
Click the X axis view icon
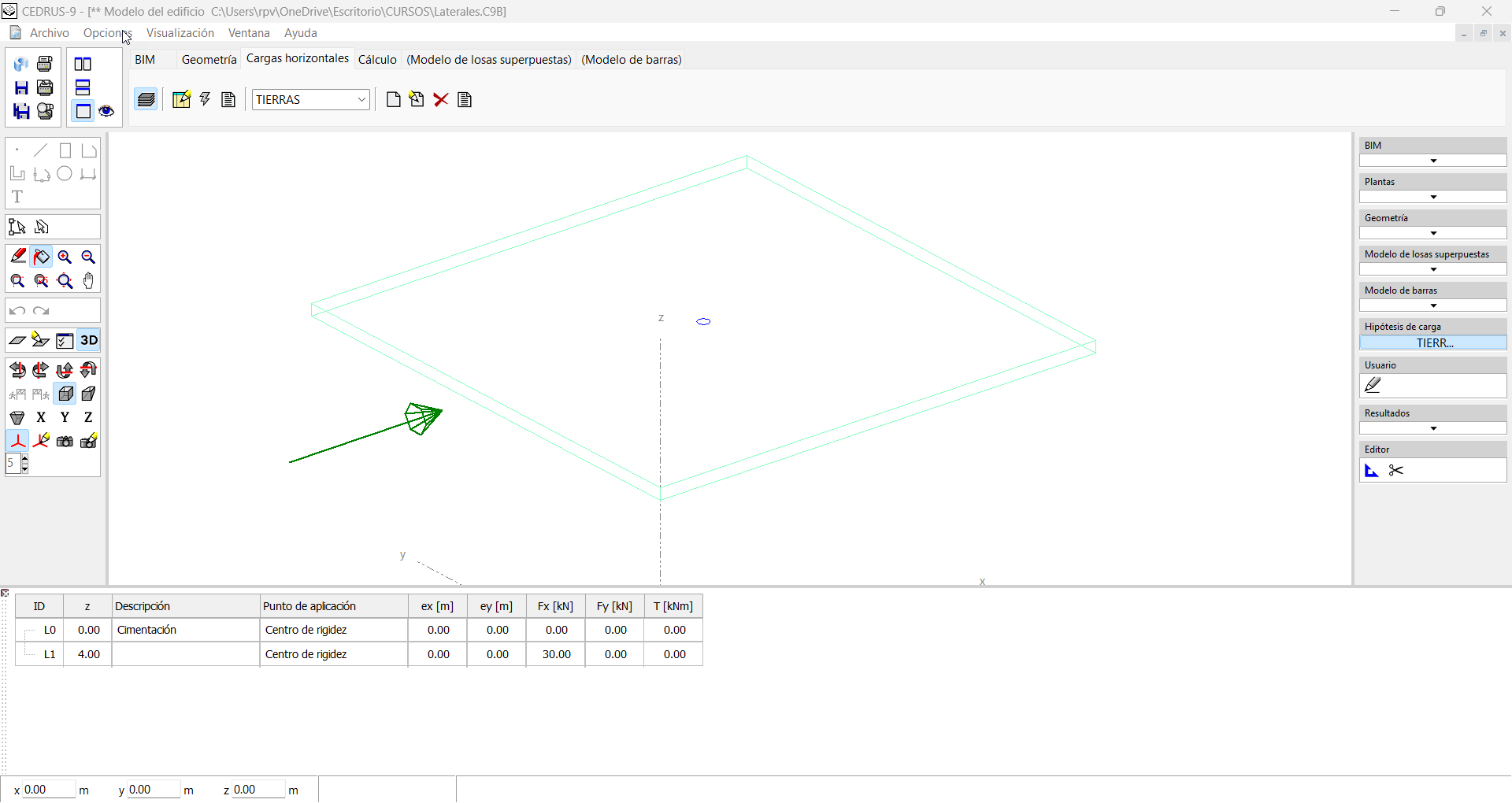41,417
